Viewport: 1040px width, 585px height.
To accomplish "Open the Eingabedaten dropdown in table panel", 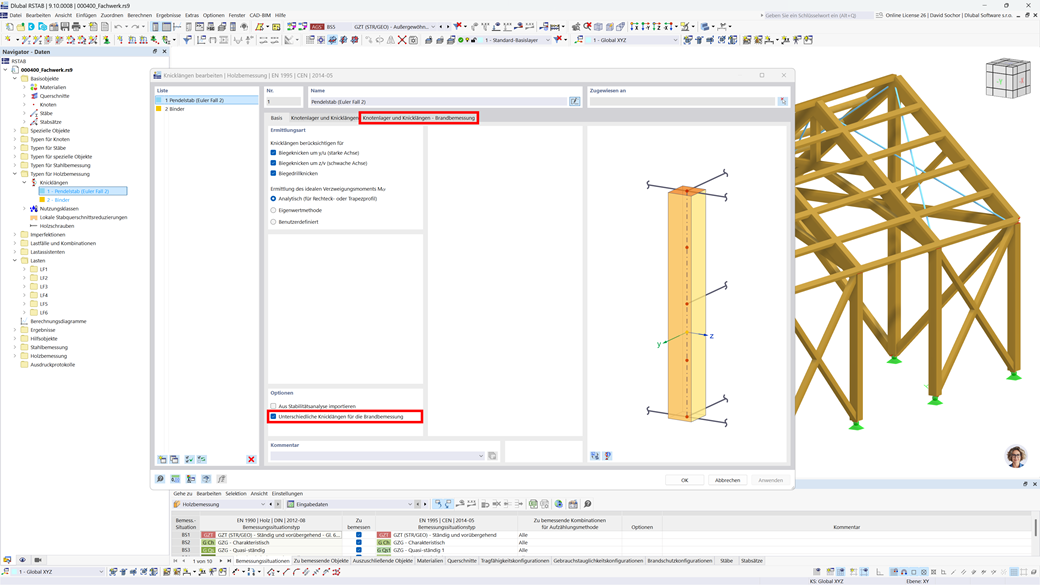I will (409, 504).
